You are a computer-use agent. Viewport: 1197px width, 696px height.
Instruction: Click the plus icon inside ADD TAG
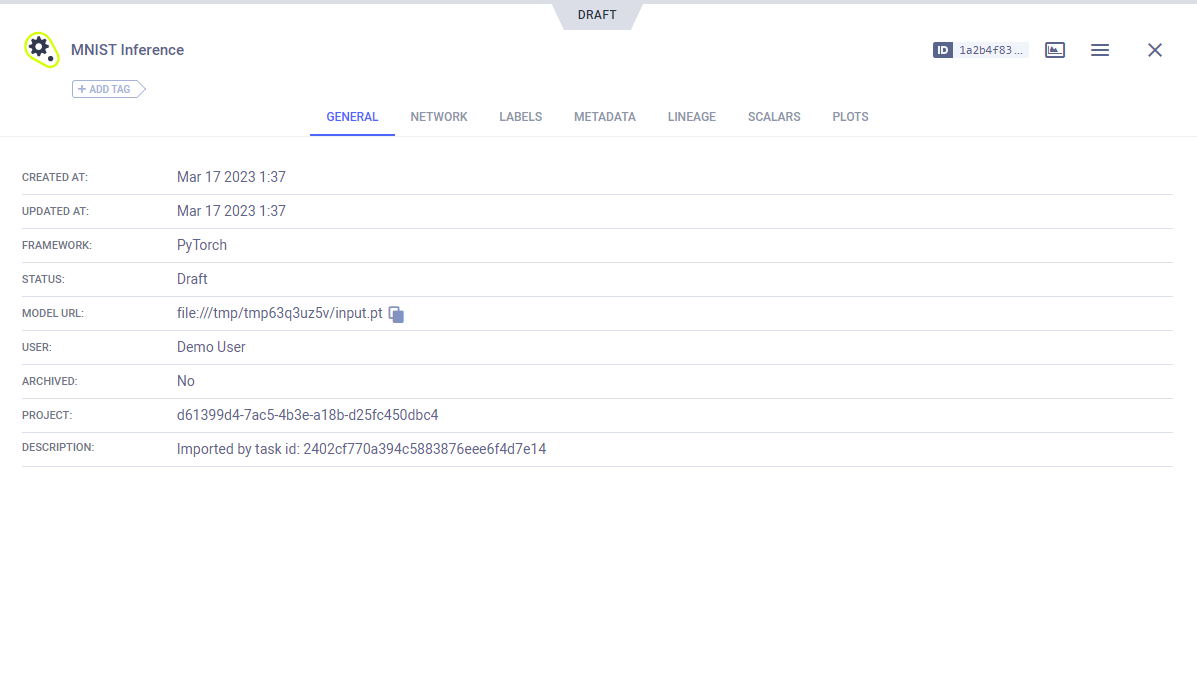(x=84, y=88)
